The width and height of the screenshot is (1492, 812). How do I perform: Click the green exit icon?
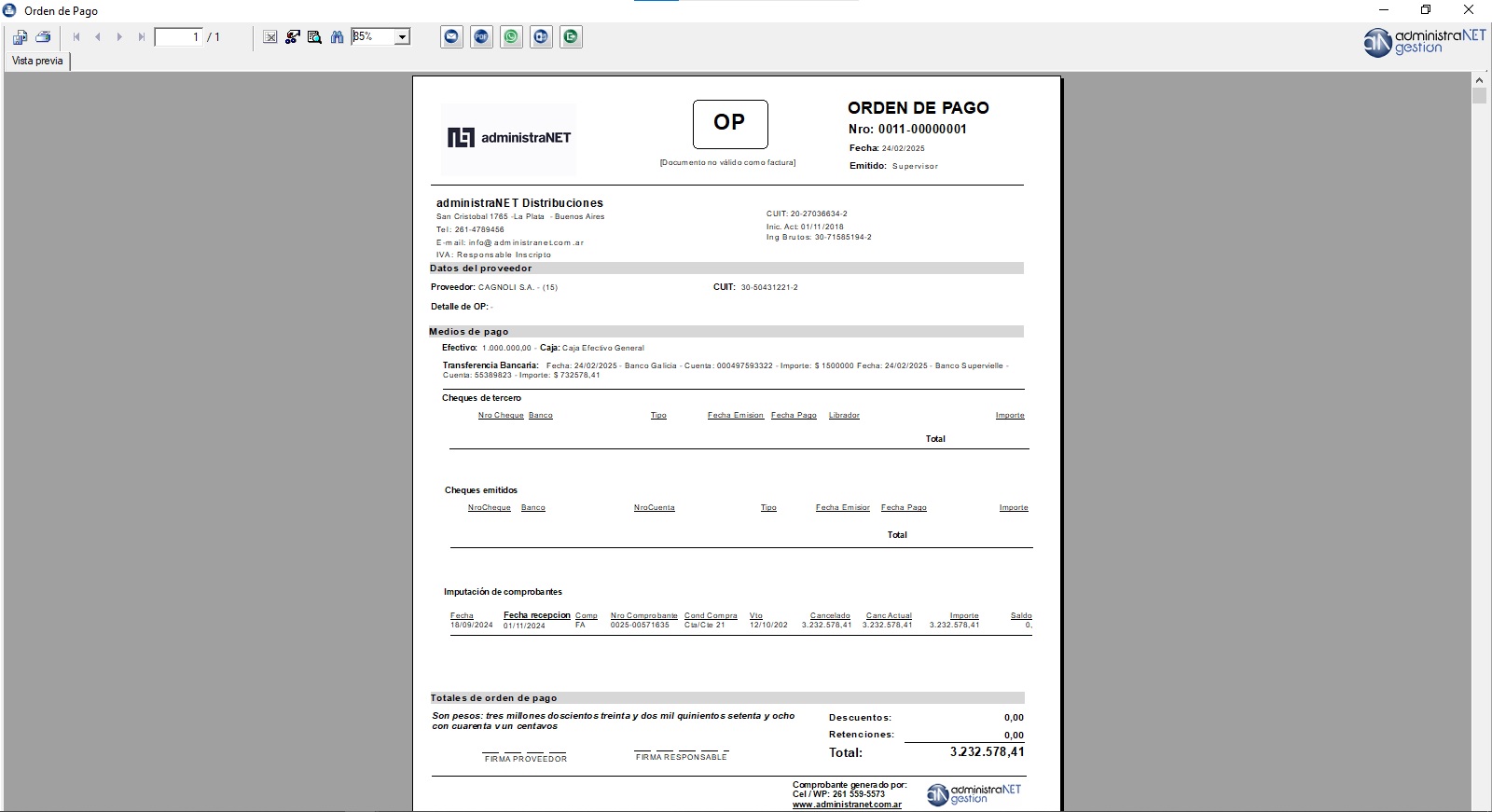[571, 37]
